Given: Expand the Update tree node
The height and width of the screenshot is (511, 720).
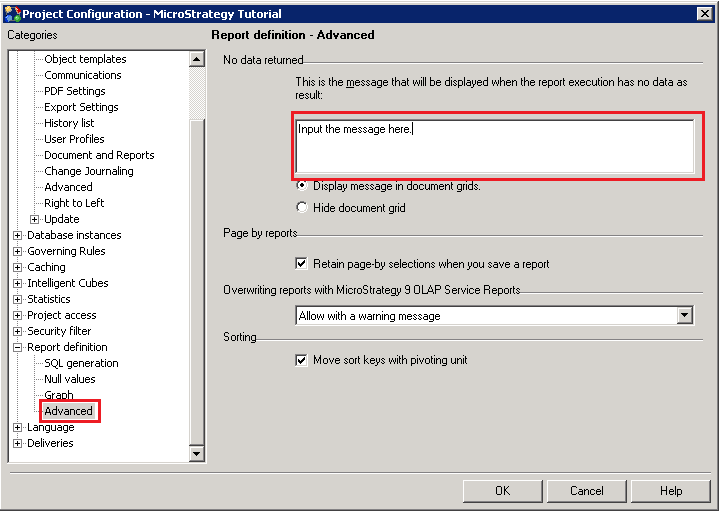Looking at the screenshot, I should [34, 219].
